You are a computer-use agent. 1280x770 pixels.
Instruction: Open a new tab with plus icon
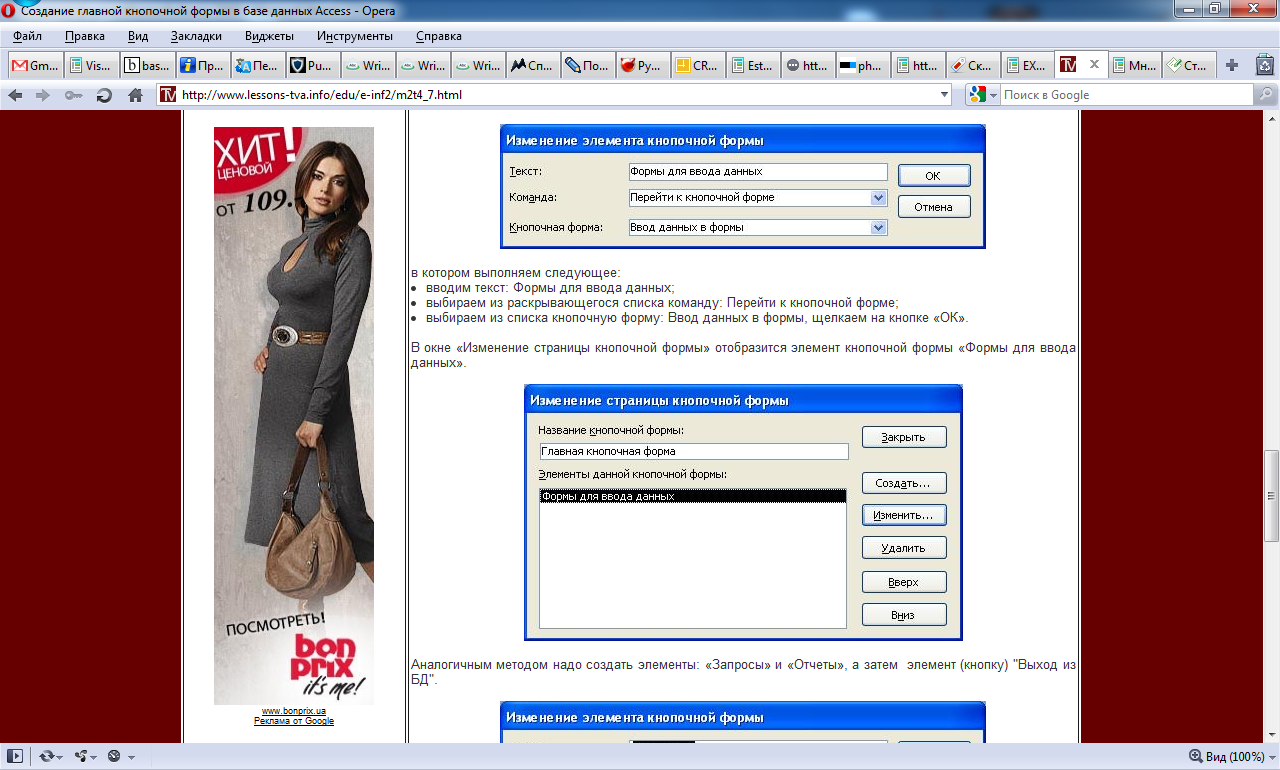coord(1232,65)
